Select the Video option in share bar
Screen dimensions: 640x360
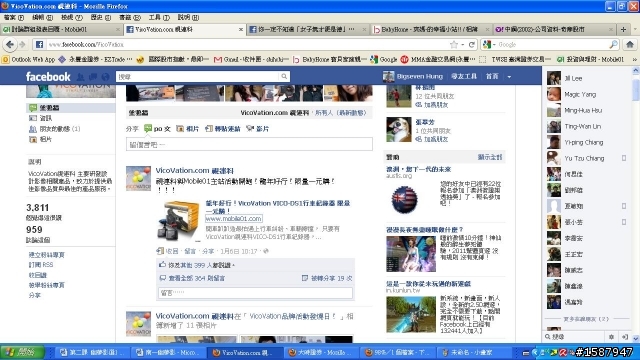coord(258,129)
